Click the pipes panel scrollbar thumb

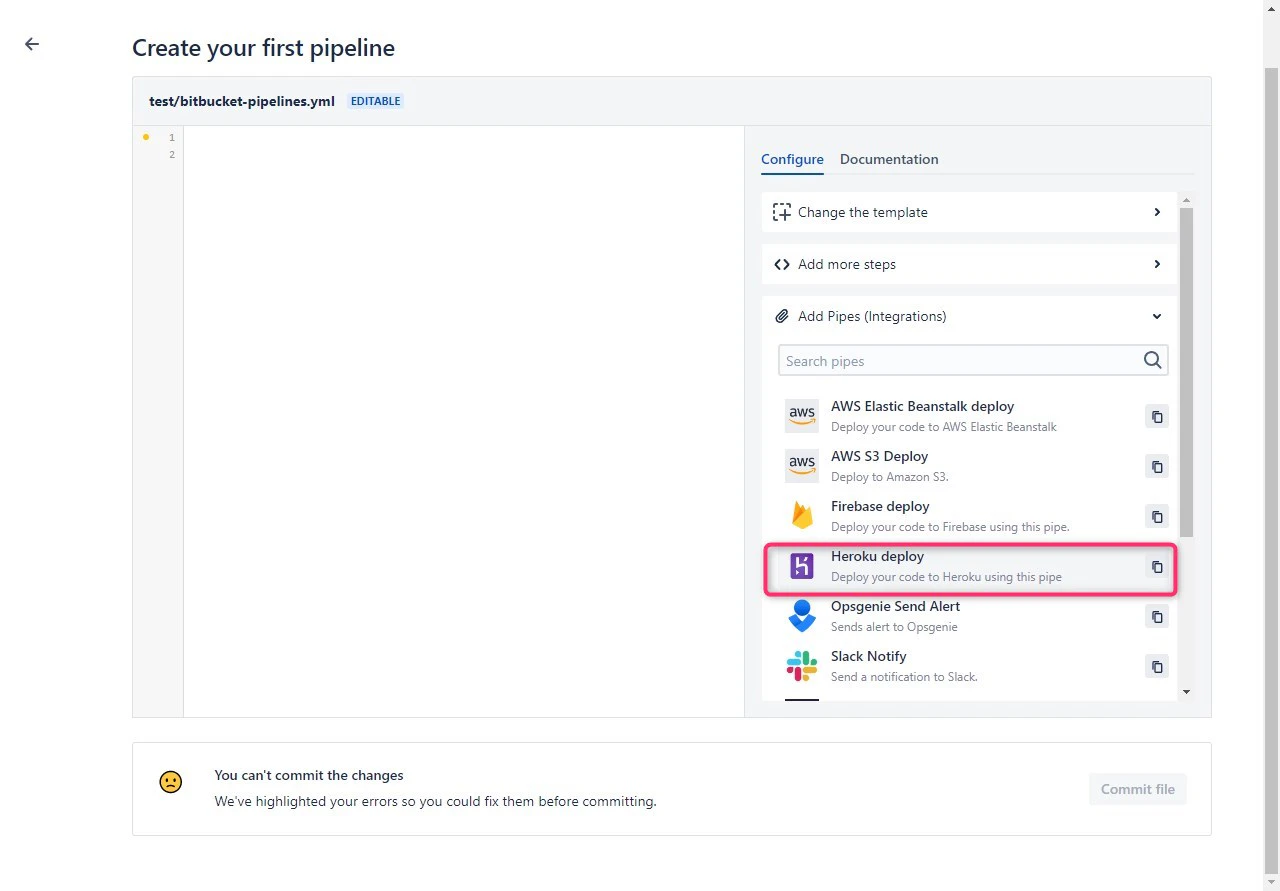tap(1186, 372)
